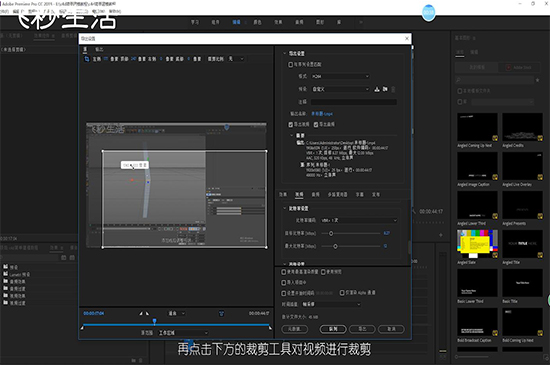Enable set start timecode checkbox

click(x=283, y=293)
